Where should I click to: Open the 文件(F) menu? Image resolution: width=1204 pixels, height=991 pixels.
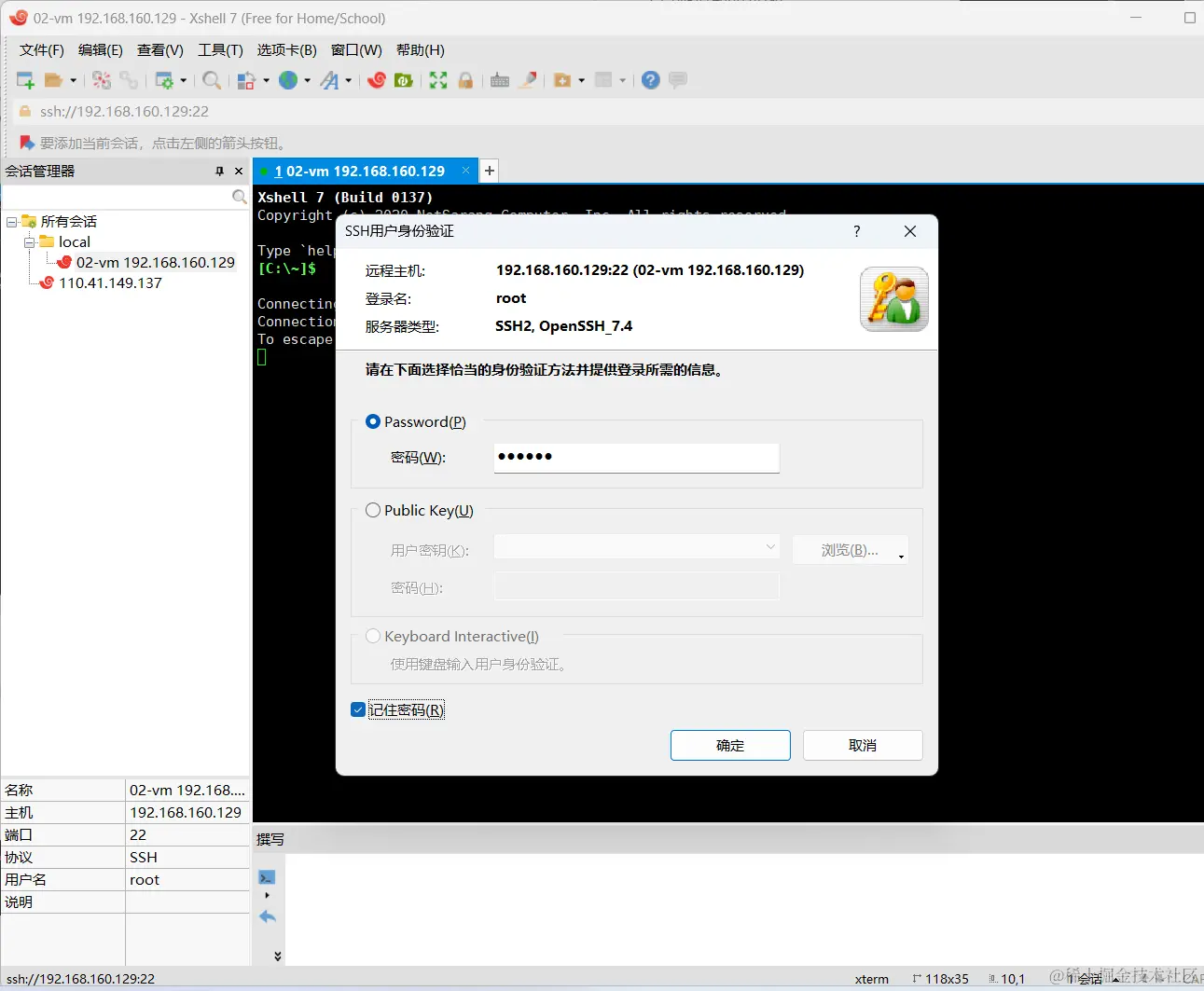[x=42, y=50]
